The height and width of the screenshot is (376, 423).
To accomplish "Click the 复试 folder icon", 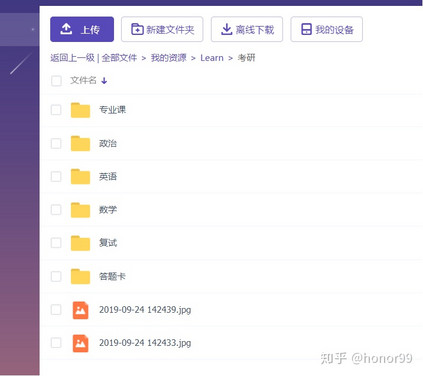I will [x=80, y=243].
